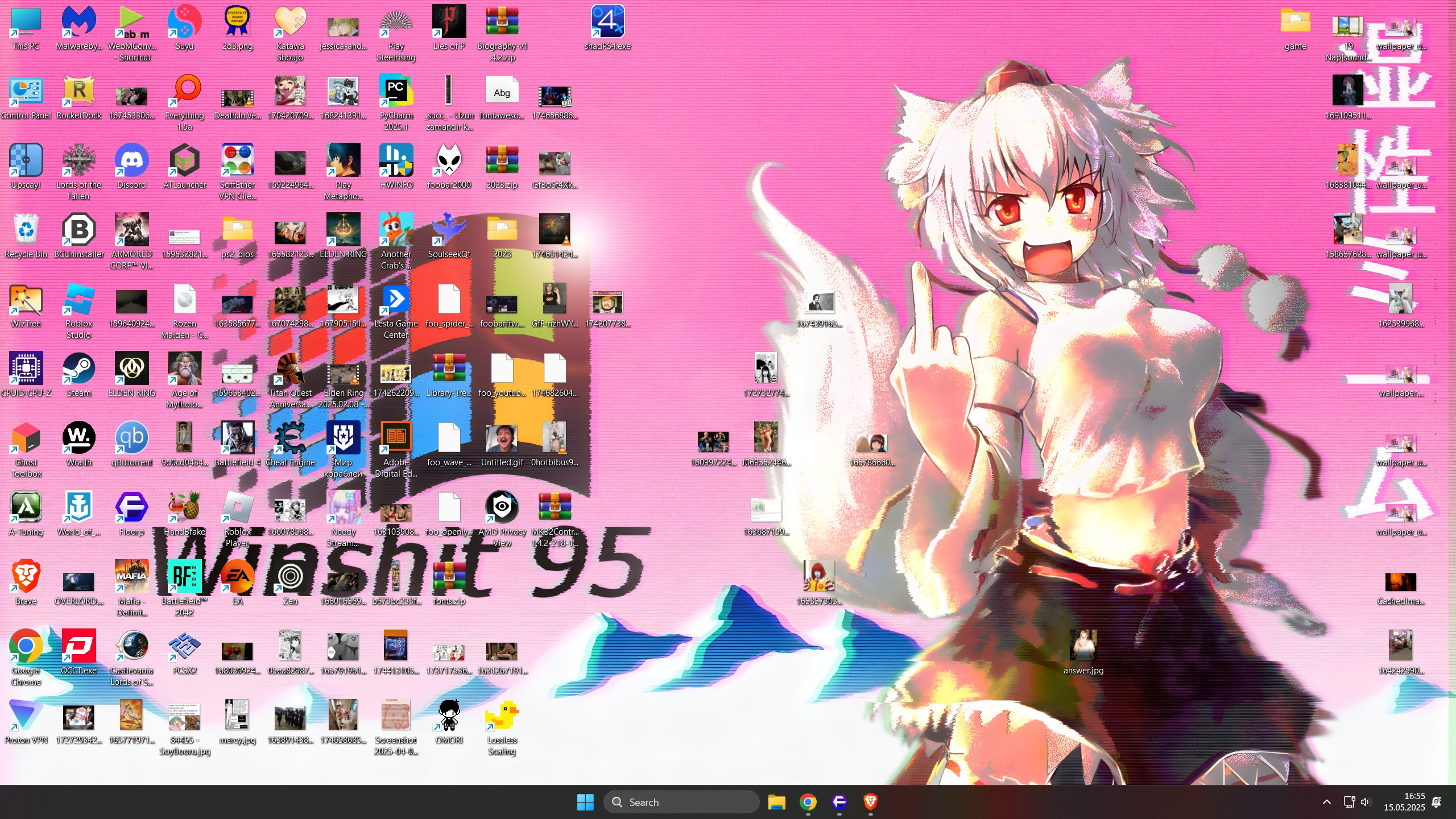Screen dimensions: 1456x819
Task: Open File Explorer from taskbar
Action: [777, 802]
